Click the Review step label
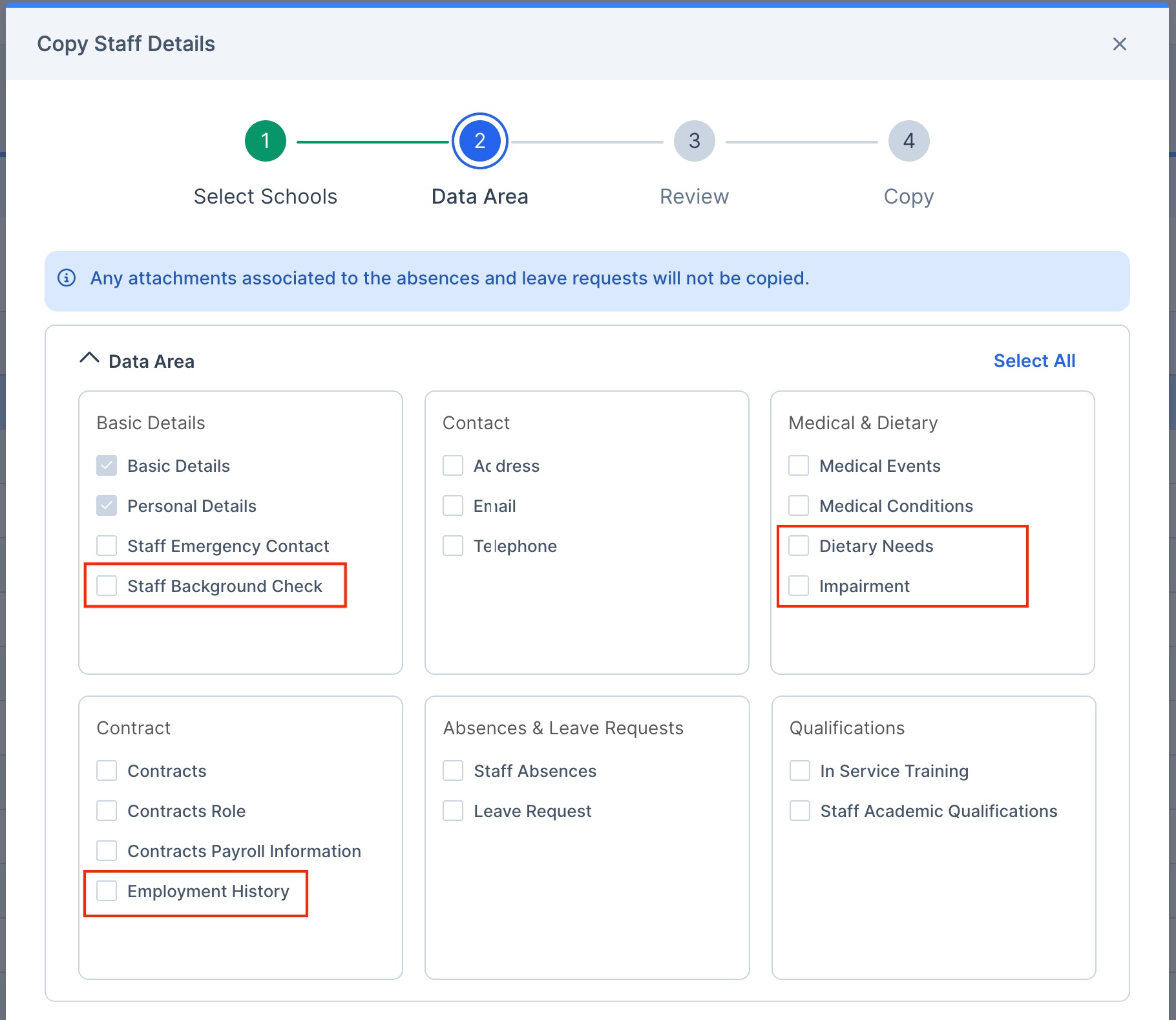This screenshot has height=1020, width=1176. click(694, 197)
